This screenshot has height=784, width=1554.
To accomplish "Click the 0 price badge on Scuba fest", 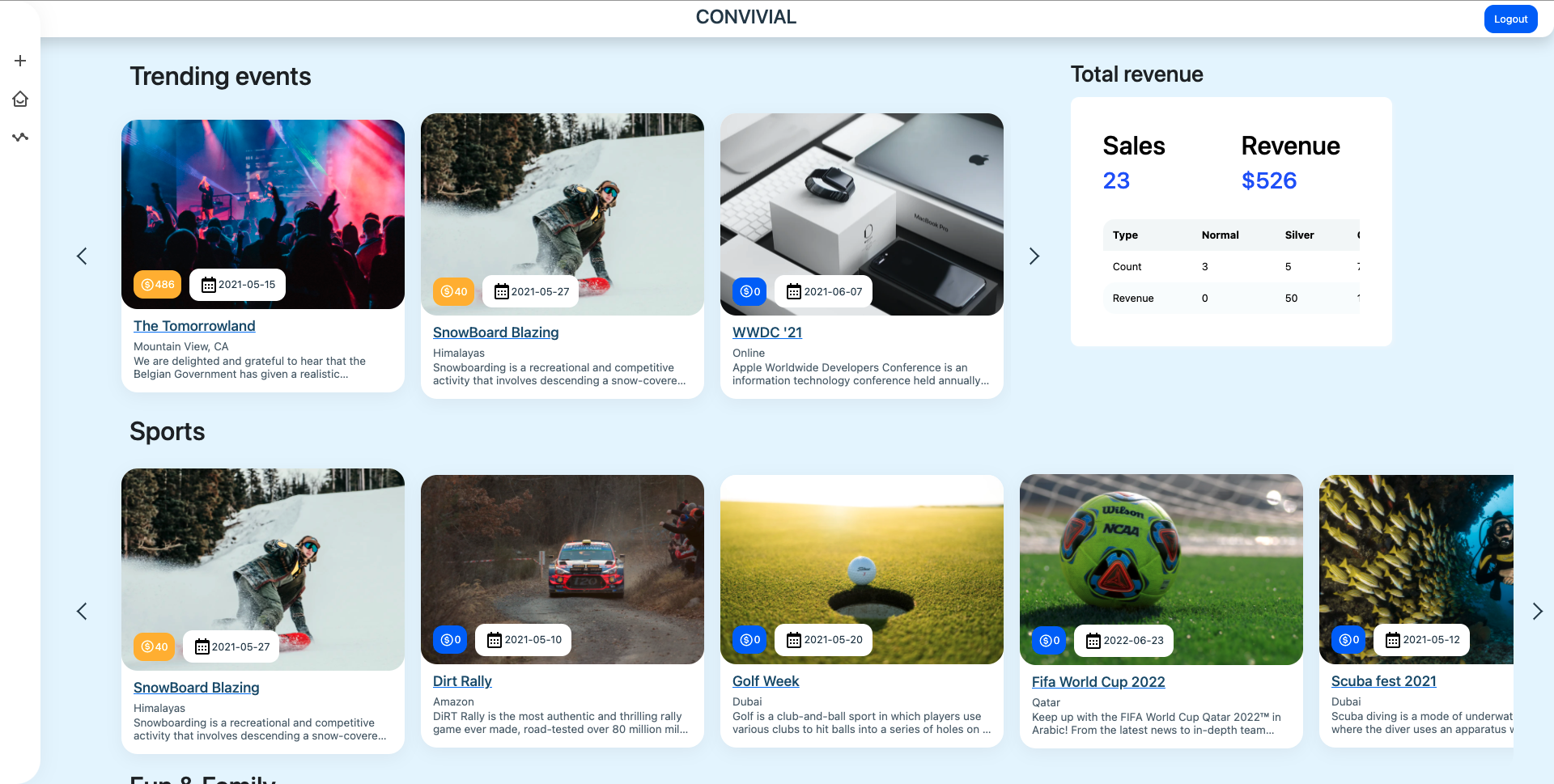I will [1348, 640].
